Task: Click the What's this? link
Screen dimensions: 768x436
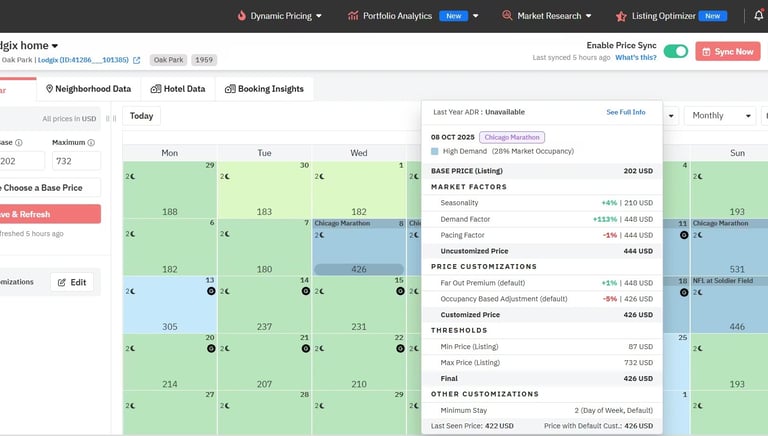Action: tap(636, 57)
